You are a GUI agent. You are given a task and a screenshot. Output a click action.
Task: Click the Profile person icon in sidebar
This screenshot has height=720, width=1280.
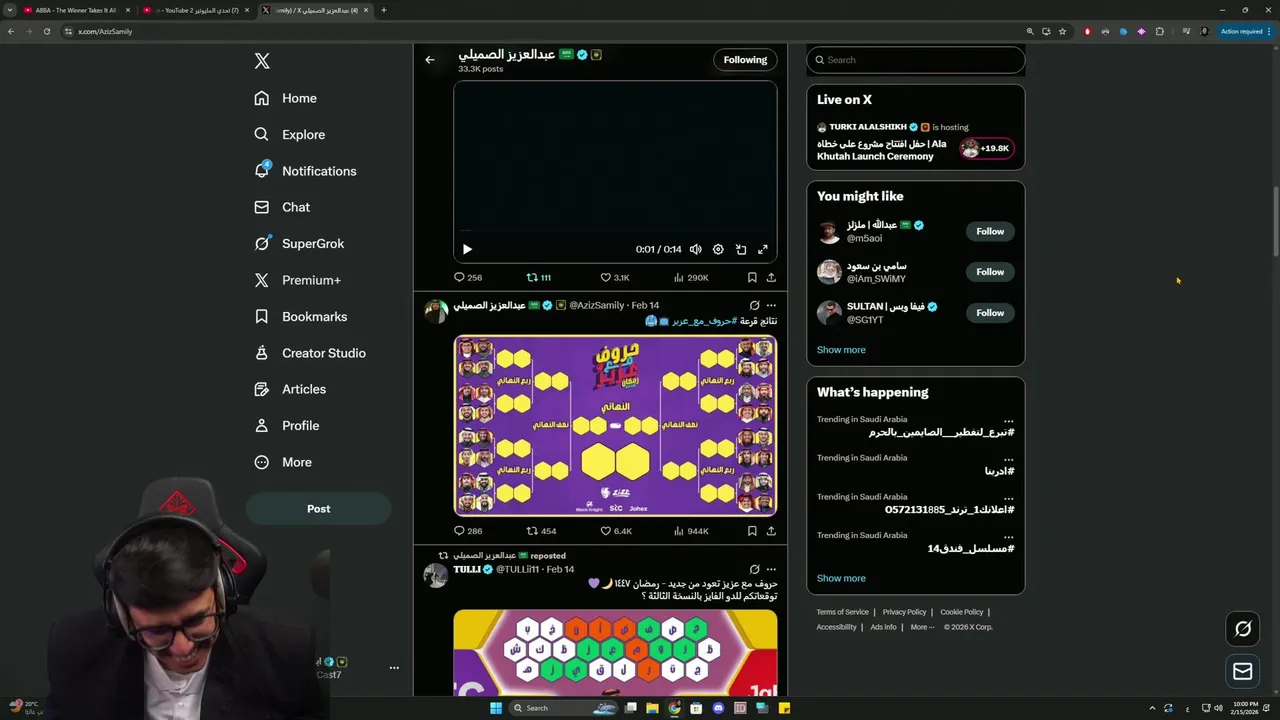pos(262,425)
